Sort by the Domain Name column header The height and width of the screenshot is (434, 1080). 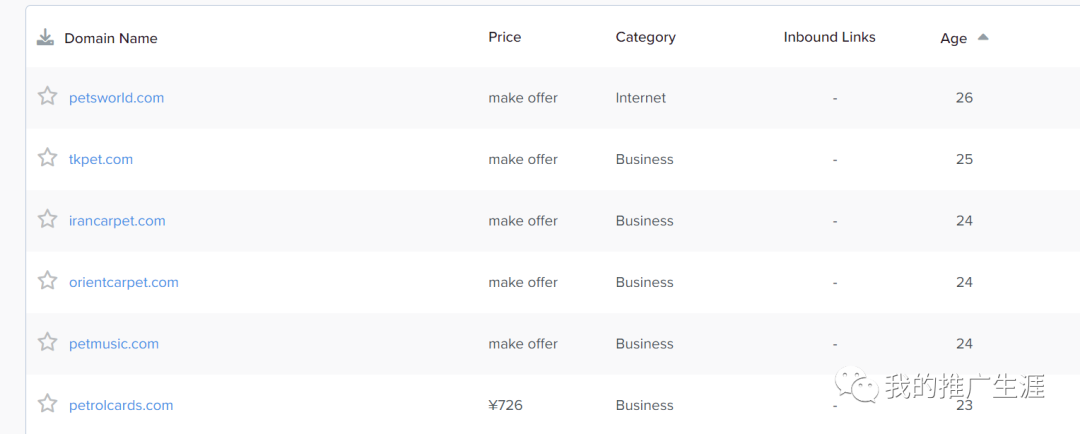(x=111, y=39)
